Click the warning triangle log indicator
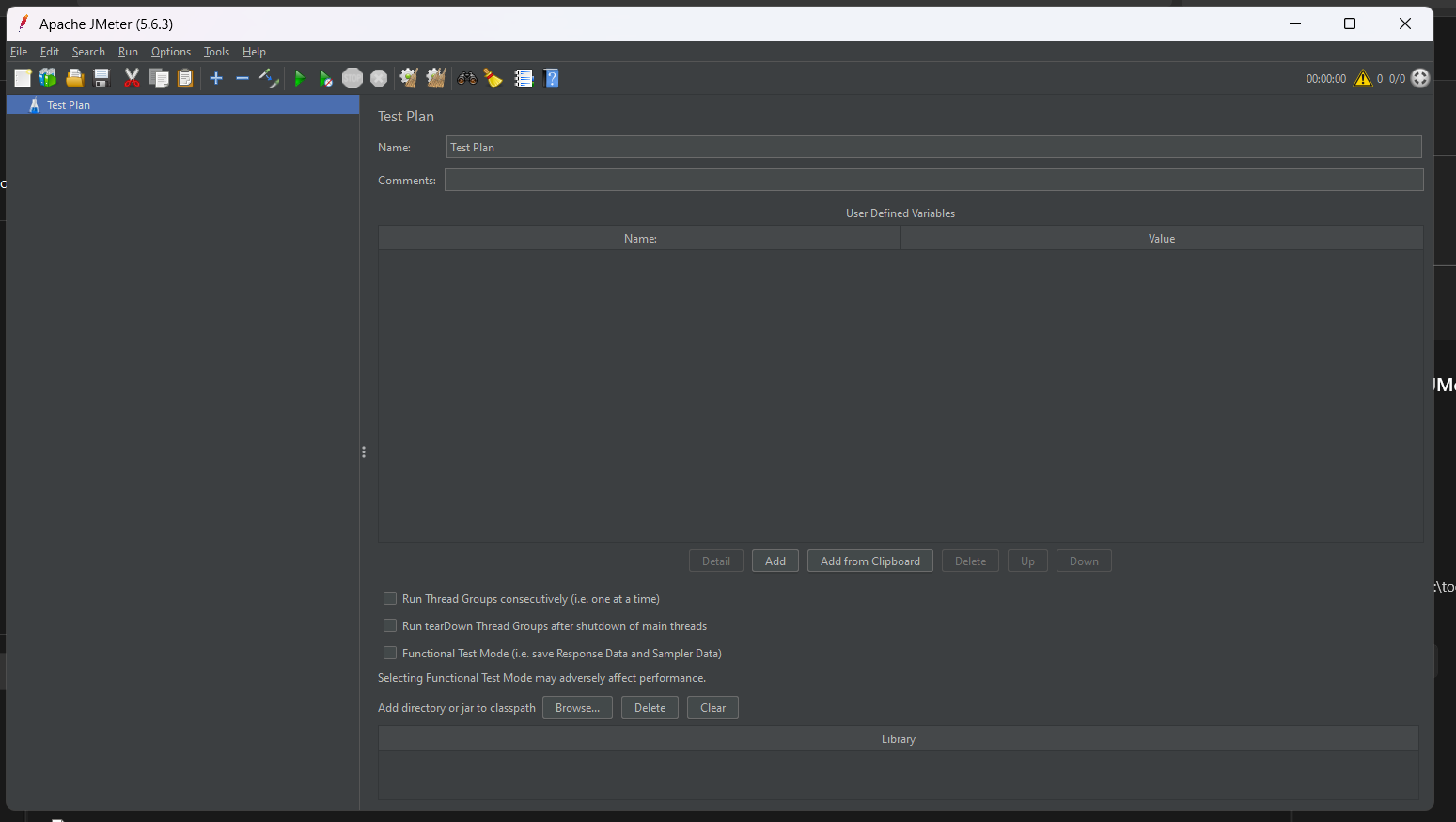Viewport: 1456px width, 822px height. coord(1362,79)
